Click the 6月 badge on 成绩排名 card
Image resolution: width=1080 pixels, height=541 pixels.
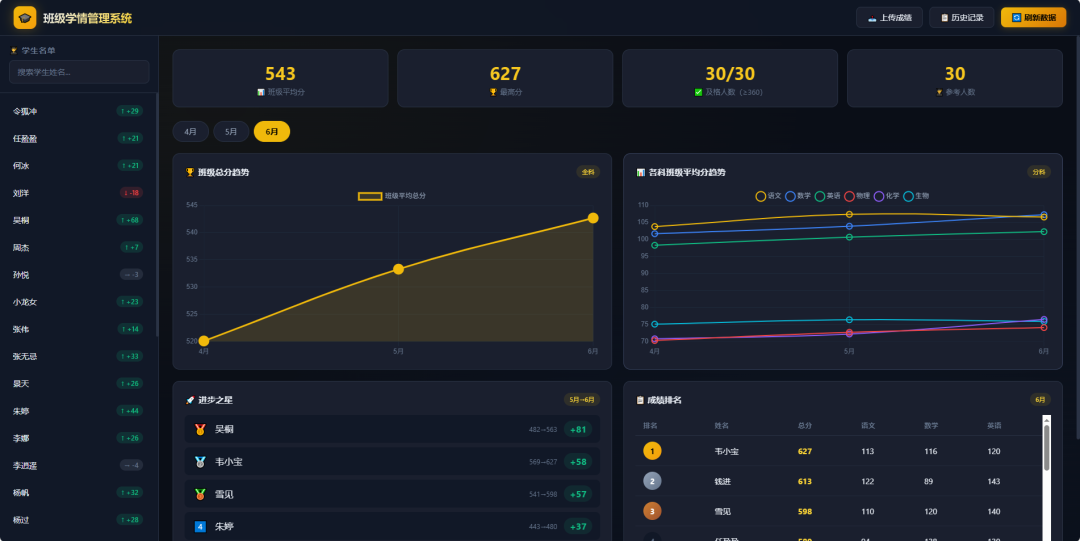pyautogui.click(x=1040, y=400)
